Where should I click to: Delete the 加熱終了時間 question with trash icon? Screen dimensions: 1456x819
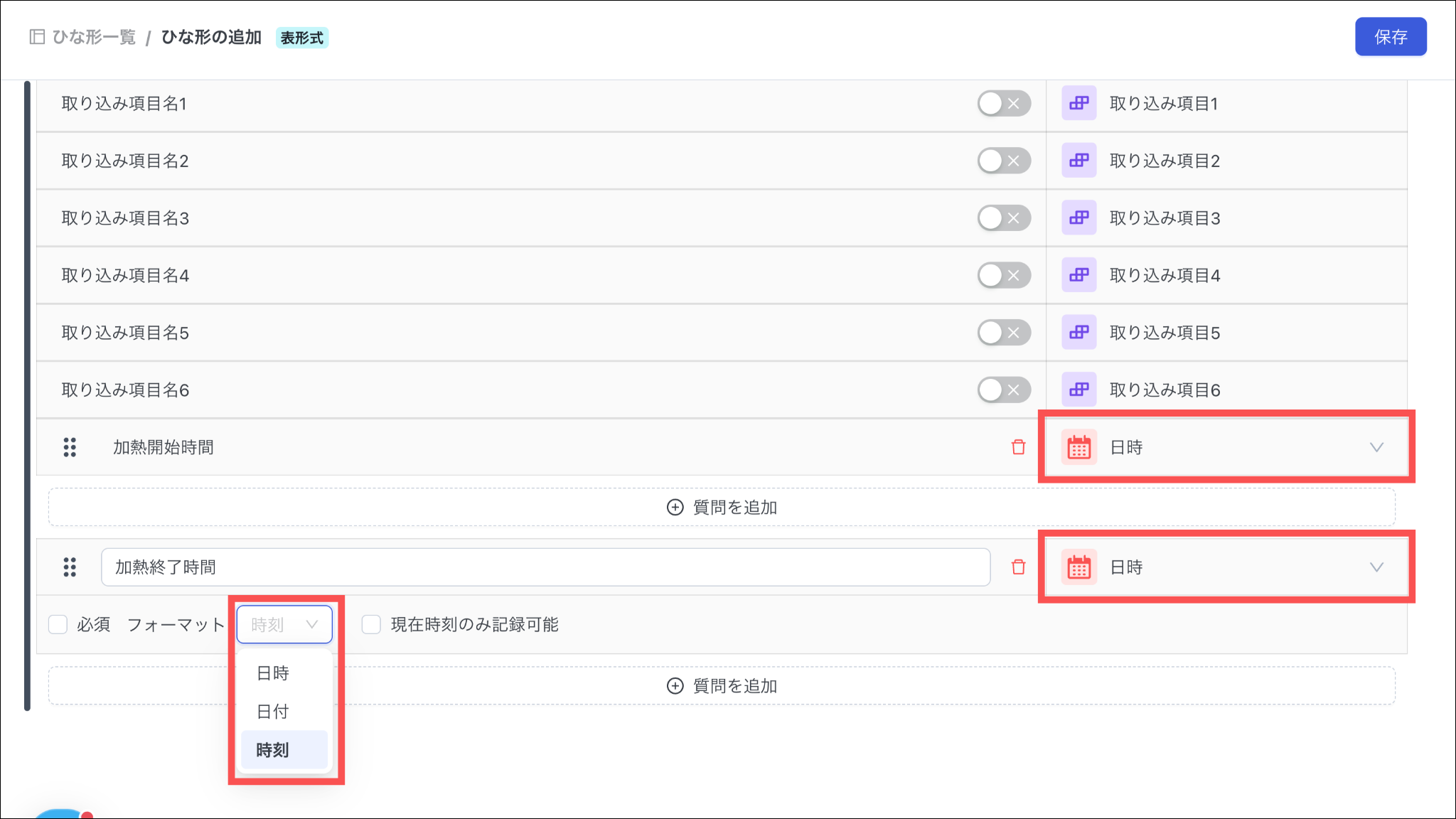coord(1018,567)
